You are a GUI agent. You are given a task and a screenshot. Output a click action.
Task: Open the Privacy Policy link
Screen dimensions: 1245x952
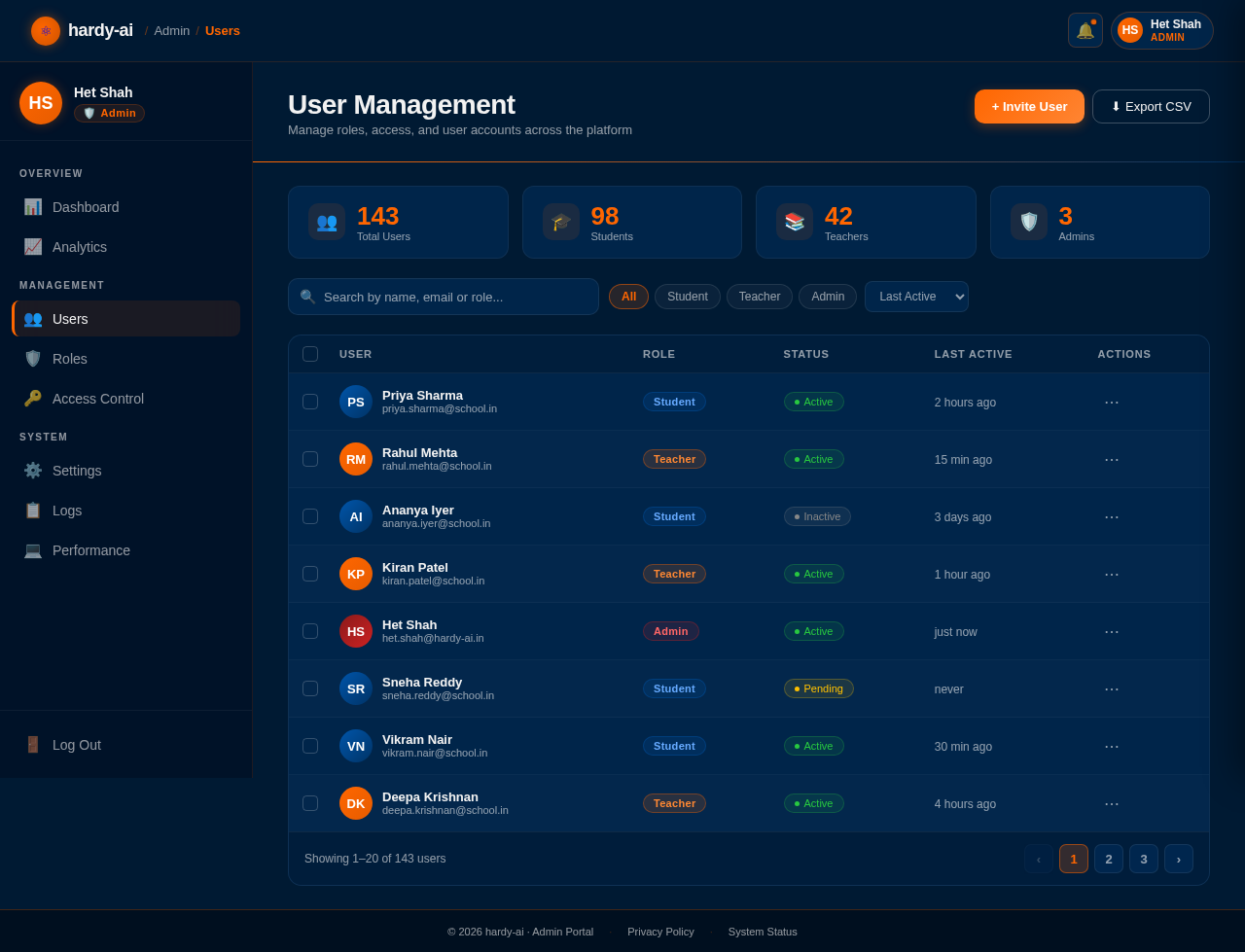[660, 931]
